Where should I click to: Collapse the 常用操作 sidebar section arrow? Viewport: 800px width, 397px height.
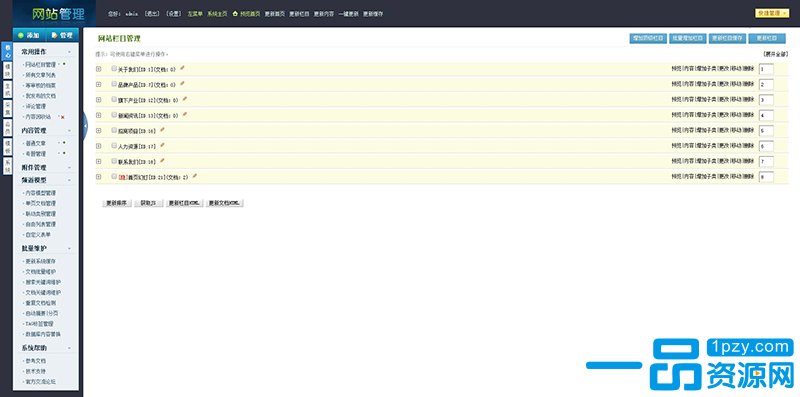pos(69,52)
